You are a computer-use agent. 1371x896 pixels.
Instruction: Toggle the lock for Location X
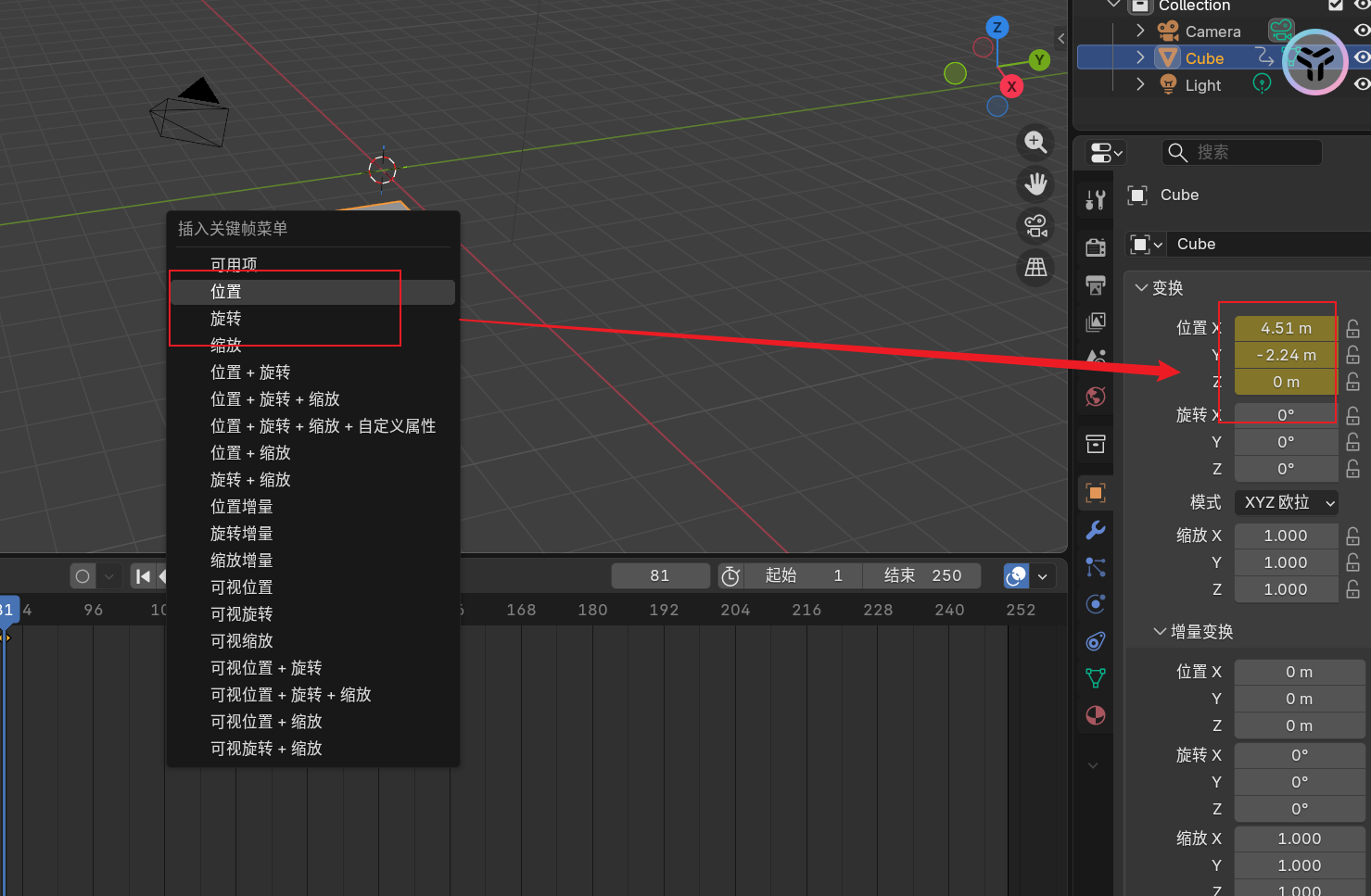pos(1353,328)
